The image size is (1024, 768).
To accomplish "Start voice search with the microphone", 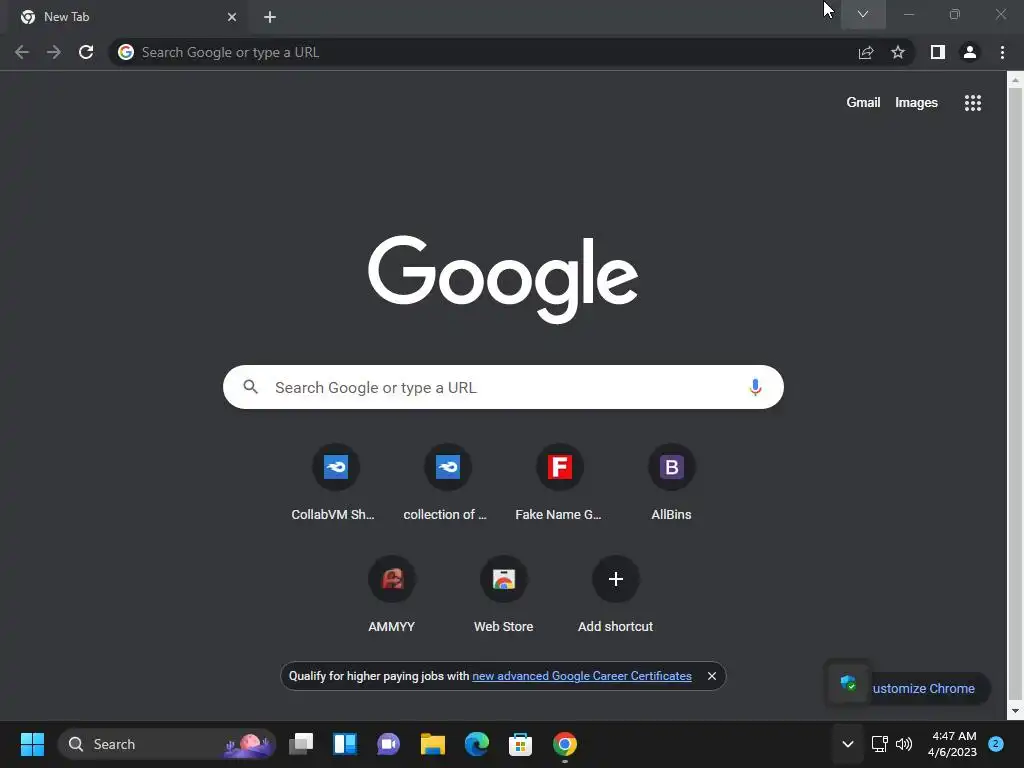I will (755, 387).
